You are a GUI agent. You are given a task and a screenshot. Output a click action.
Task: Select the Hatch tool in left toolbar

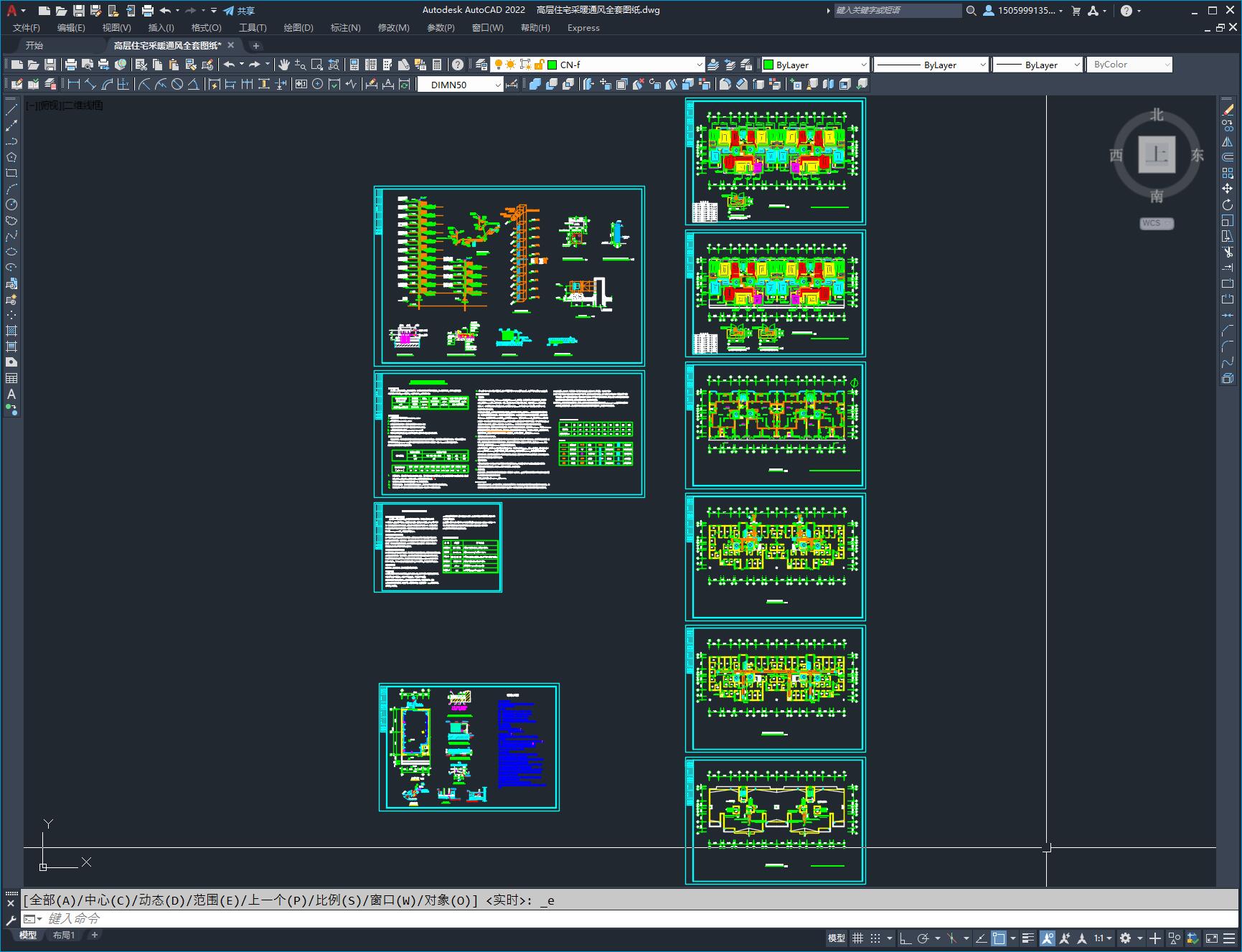(x=11, y=331)
